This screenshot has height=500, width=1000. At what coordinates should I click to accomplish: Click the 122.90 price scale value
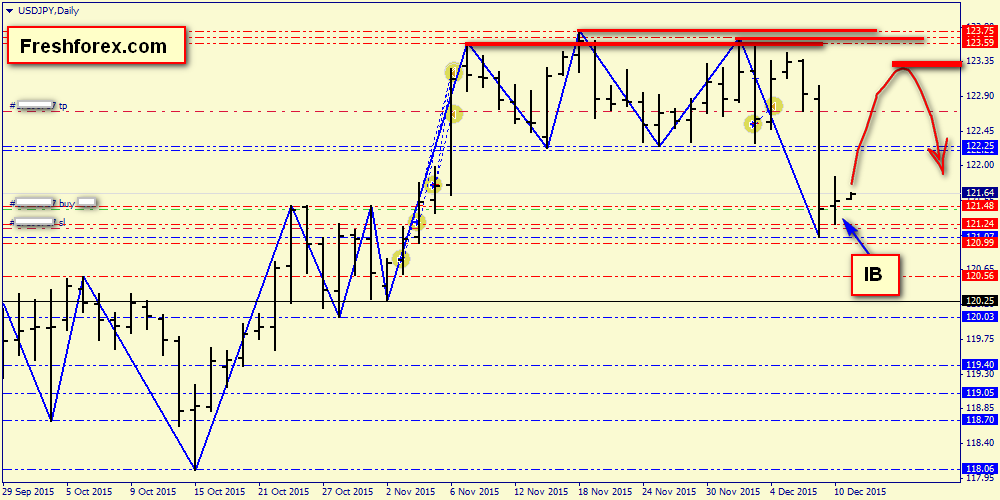point(980,96)
